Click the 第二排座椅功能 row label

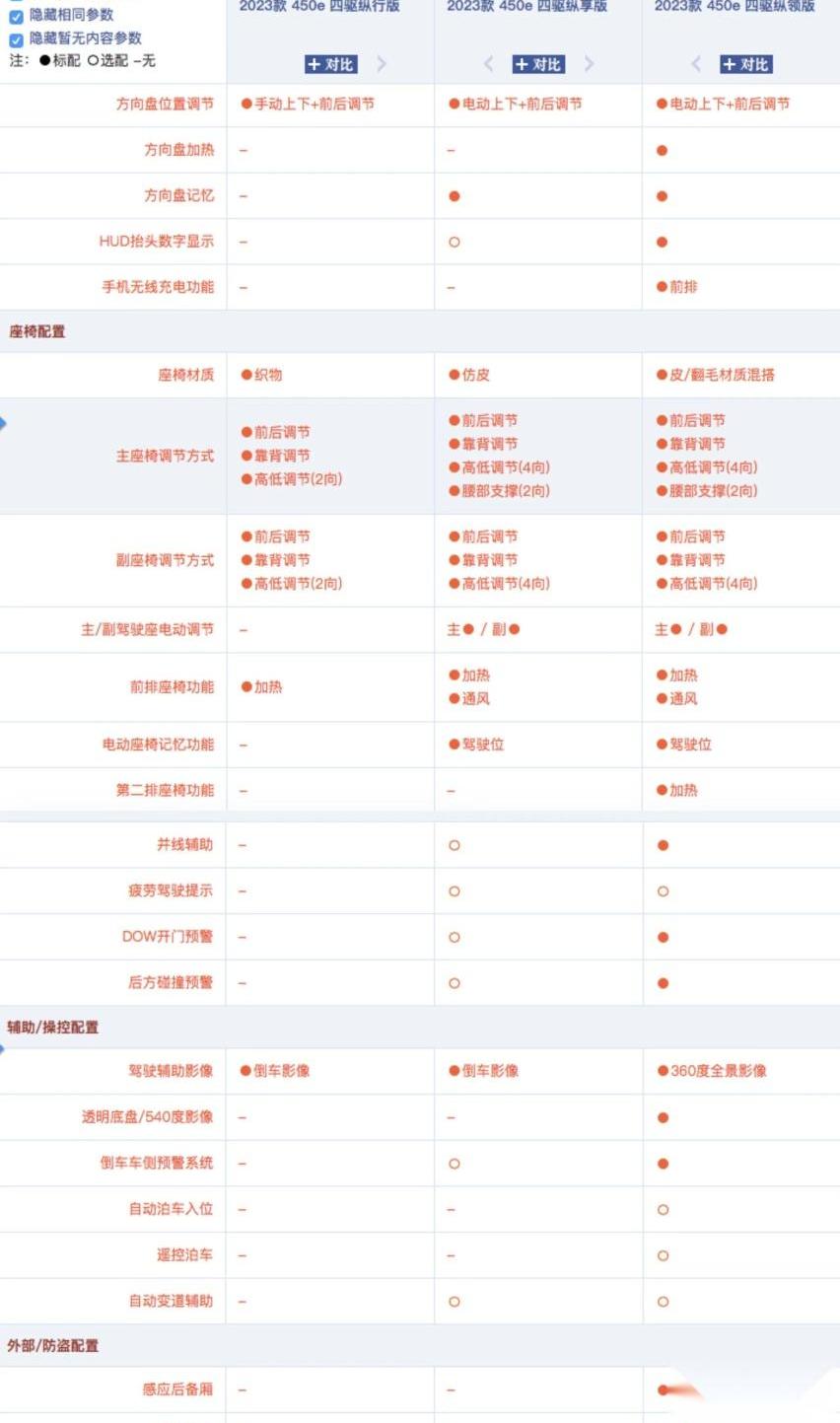coord(165,790)
